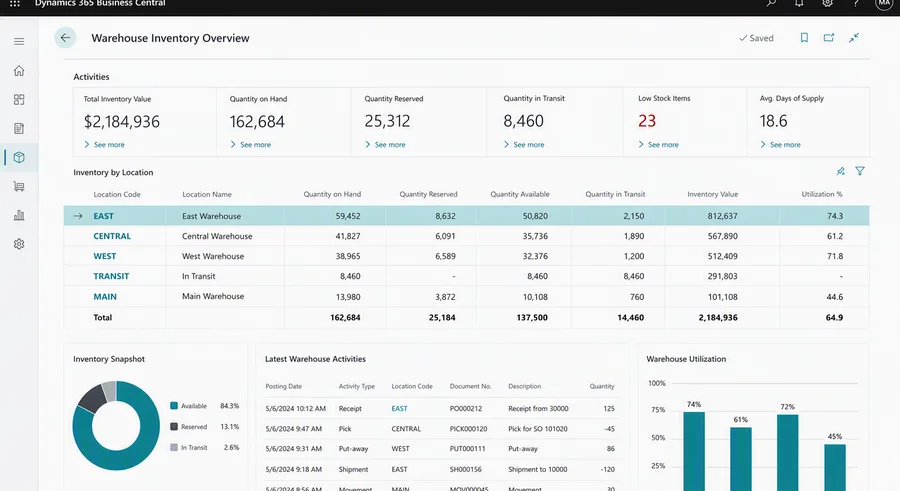This screenshot has width=900, height=491.
Task: Click the row arrow indicator beside EAST
Action: pos(78,216)
